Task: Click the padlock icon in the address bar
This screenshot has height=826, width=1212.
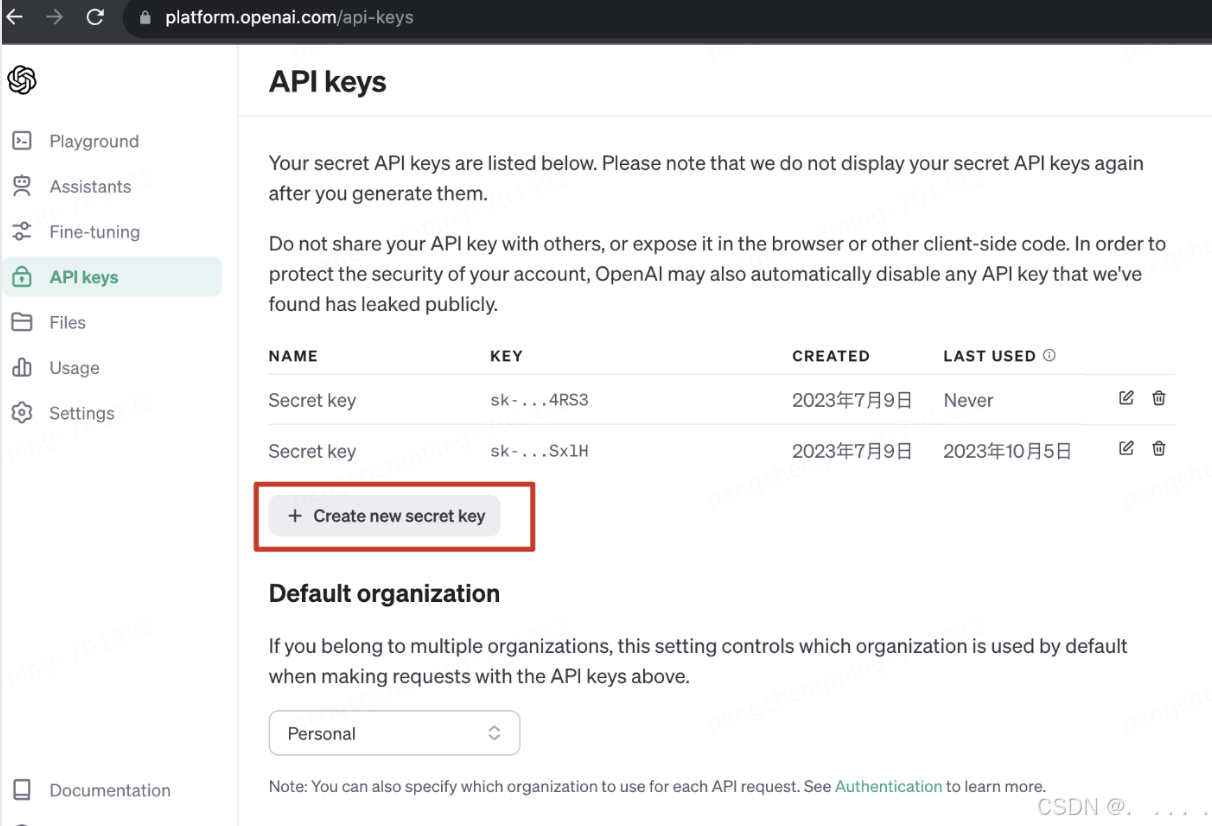Action: pyautogui.click(x=146, y=18)
